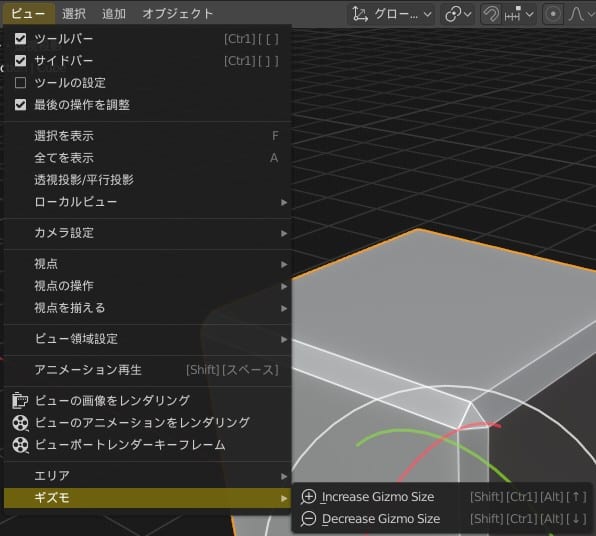Click the Increase Gizmo Size magnifier icon

point(308,497)
